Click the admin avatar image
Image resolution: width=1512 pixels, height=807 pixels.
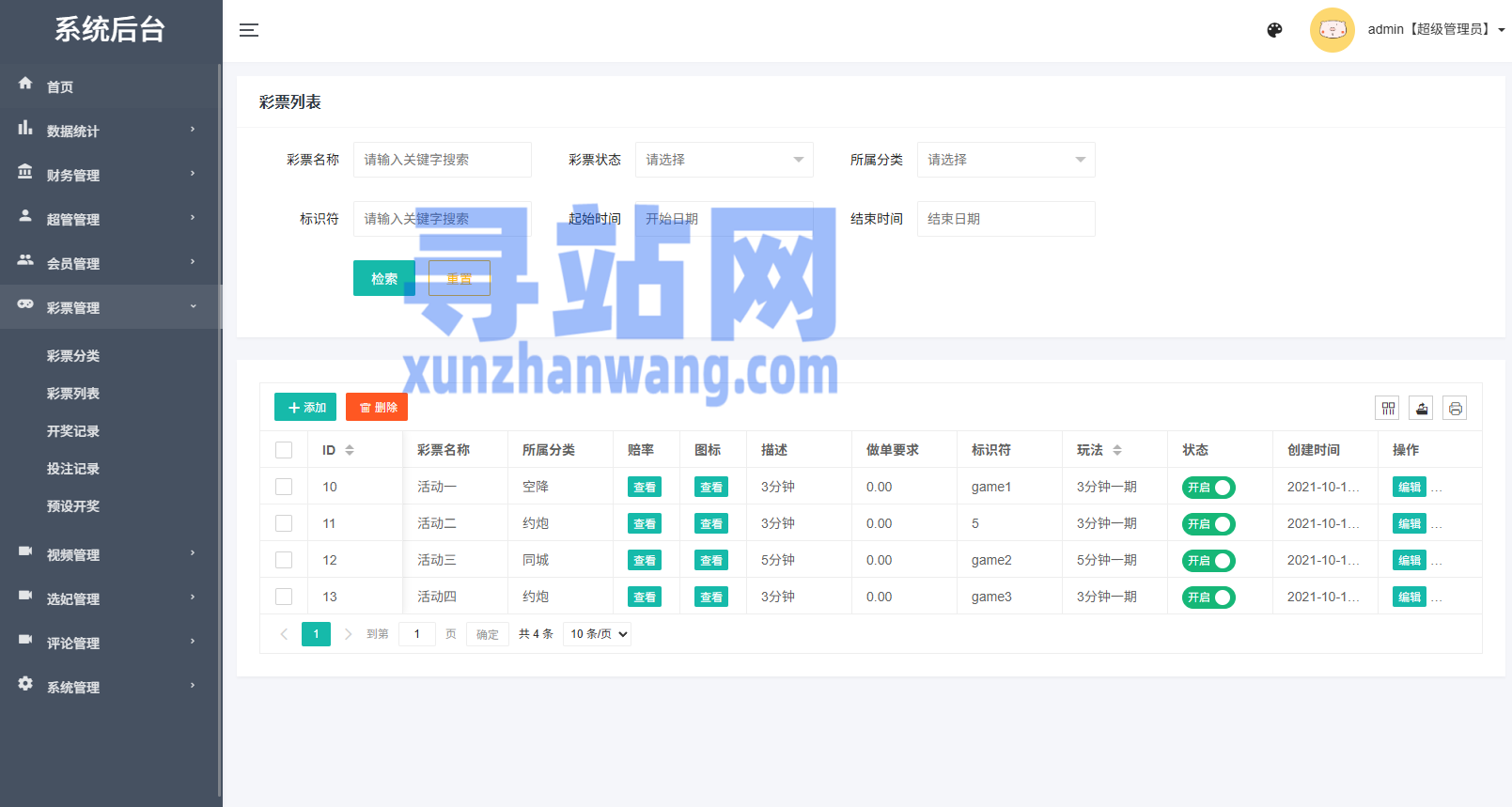point(1332,30)
